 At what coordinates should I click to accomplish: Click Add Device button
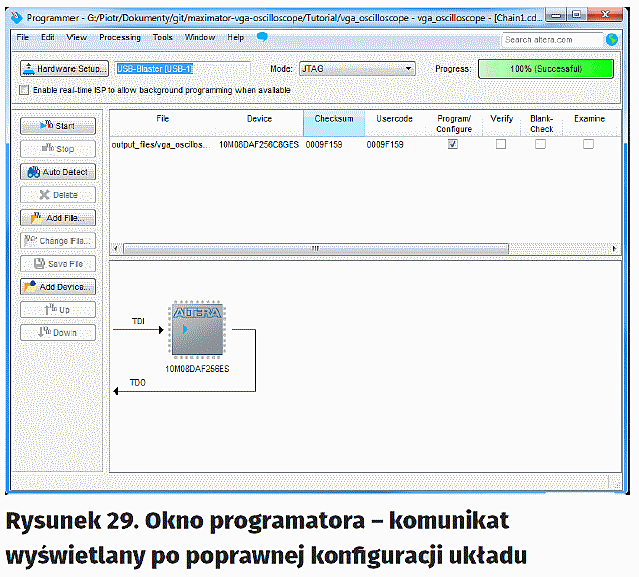point(58,286)
